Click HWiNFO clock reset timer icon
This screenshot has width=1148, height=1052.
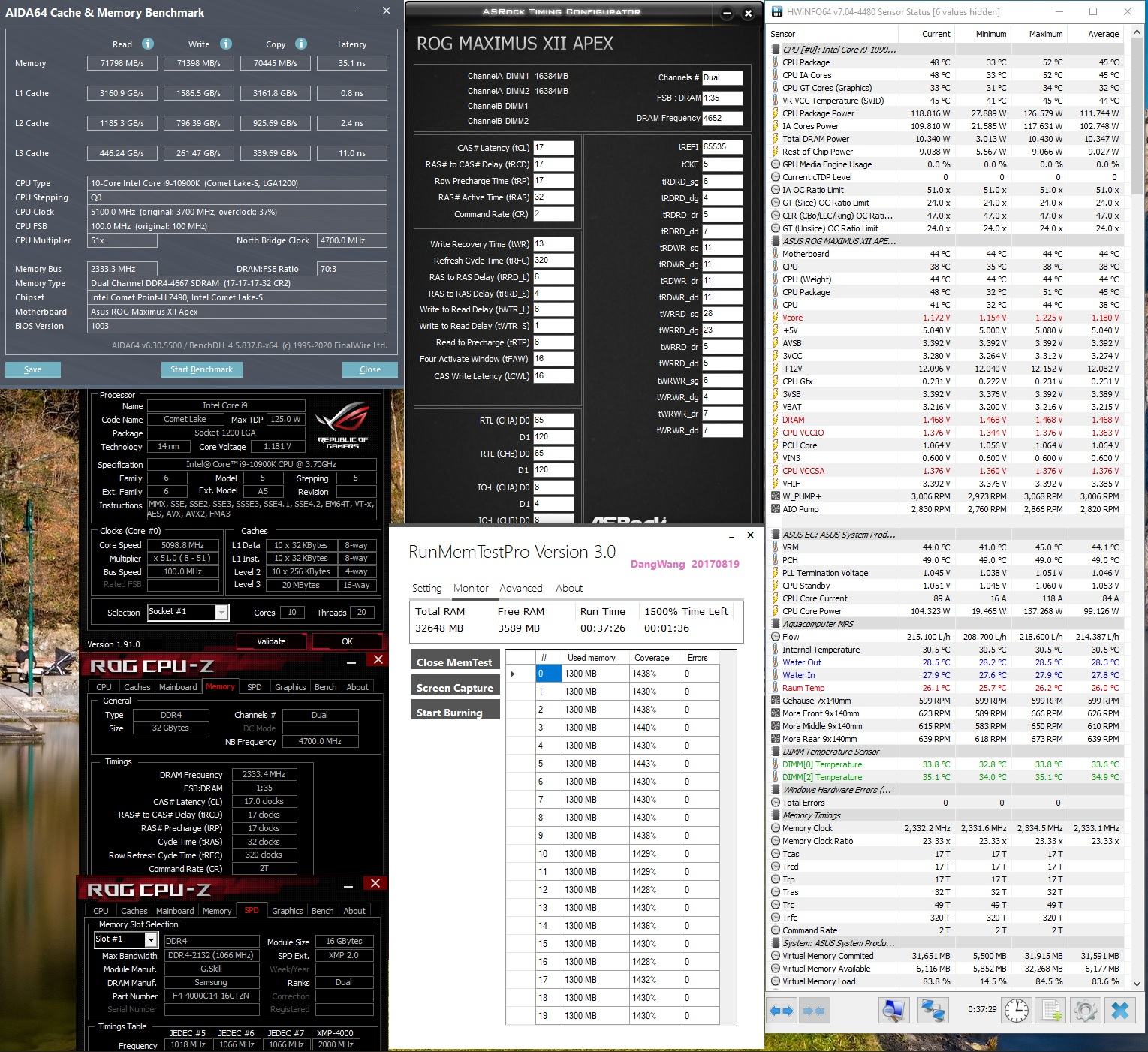[x=1017, y=1011]
